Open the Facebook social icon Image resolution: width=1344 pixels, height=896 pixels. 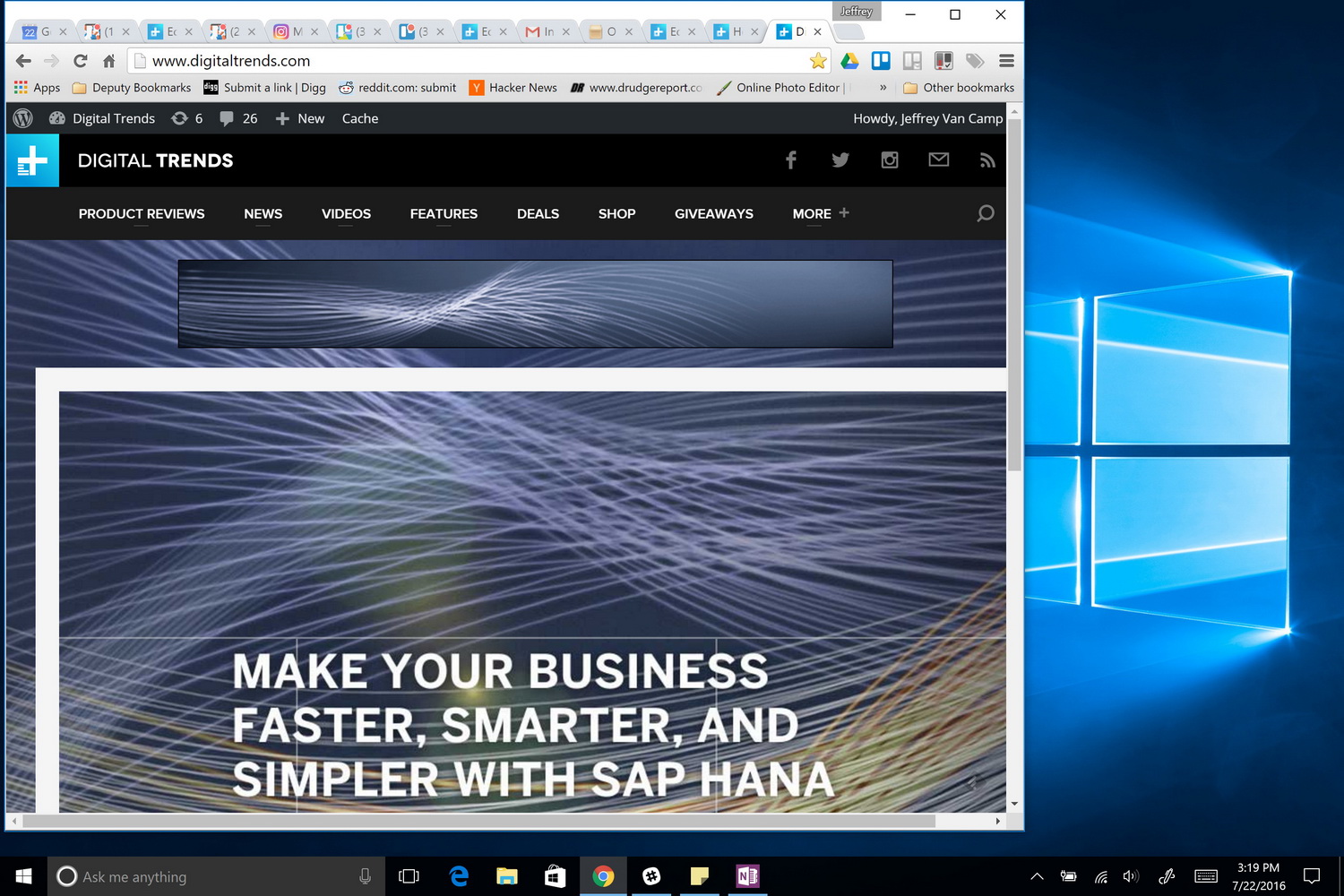(790, 160)
